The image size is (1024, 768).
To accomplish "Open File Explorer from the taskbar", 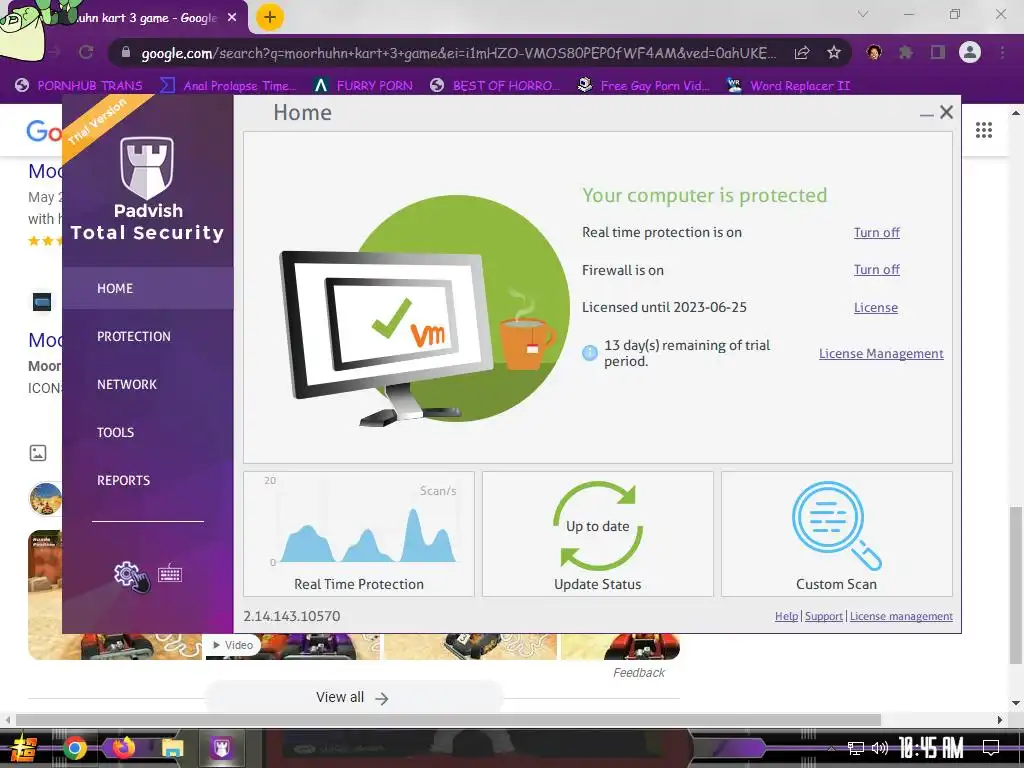I will point(172,748).
